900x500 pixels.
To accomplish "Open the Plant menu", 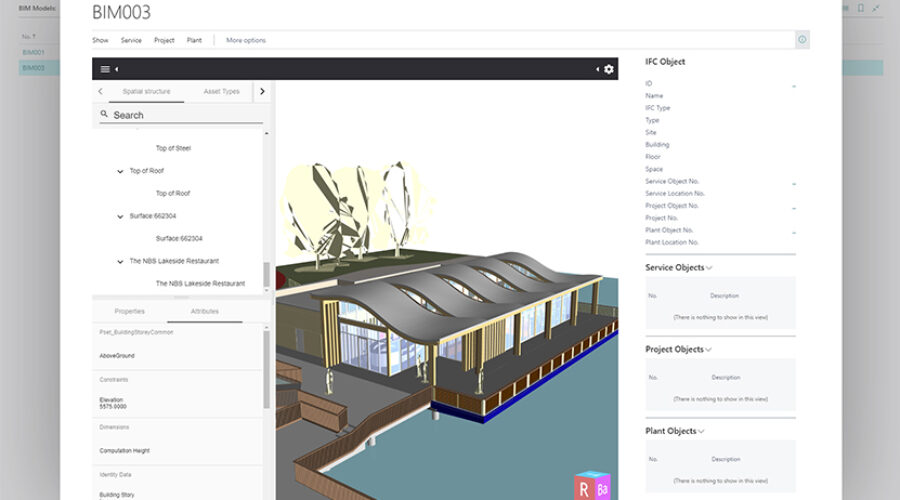I will point(194,40).
